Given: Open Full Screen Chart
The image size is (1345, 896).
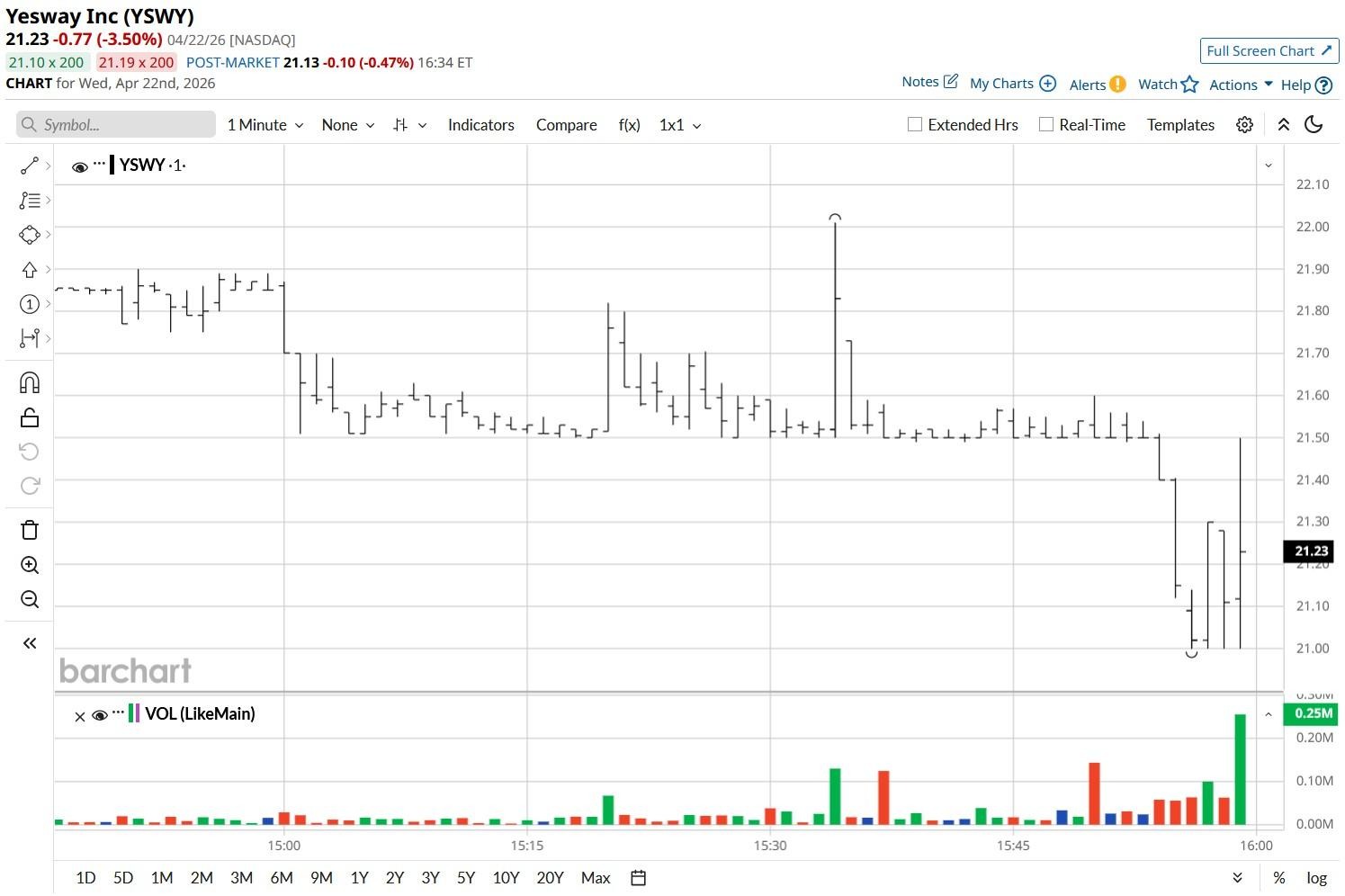Looking at the screenshot, I should [1269, 51].
